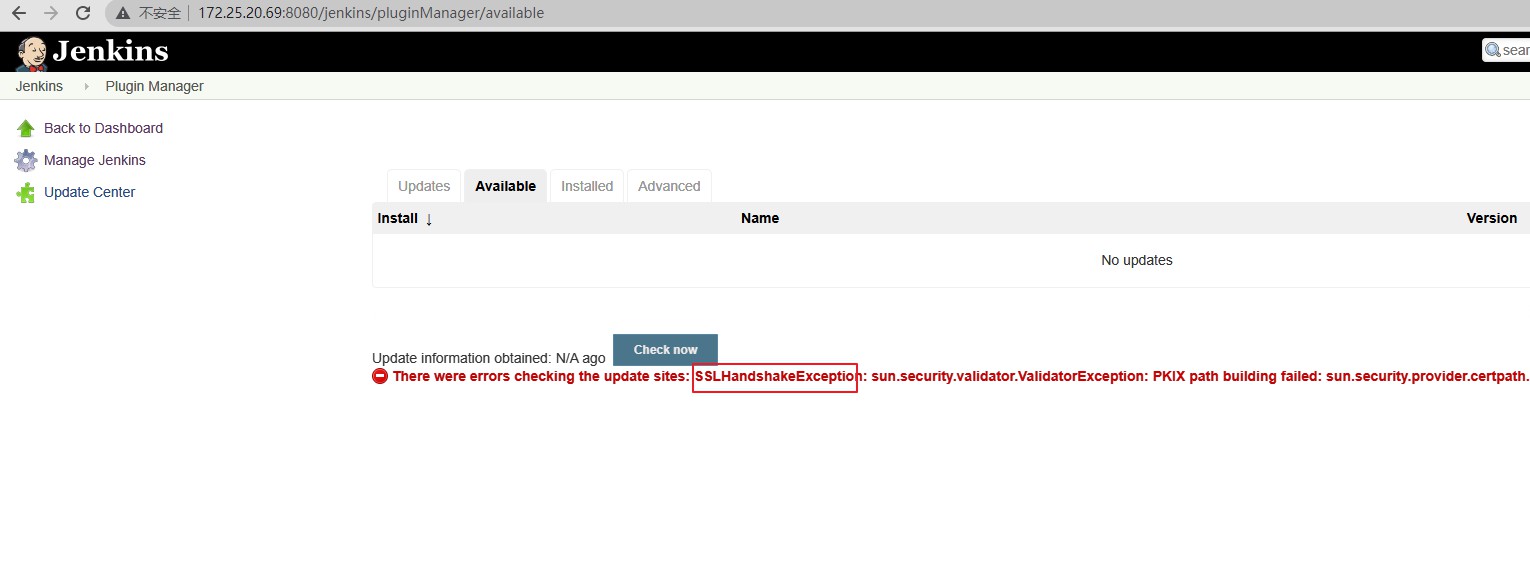Click the 'No updates' table text

1137,260
